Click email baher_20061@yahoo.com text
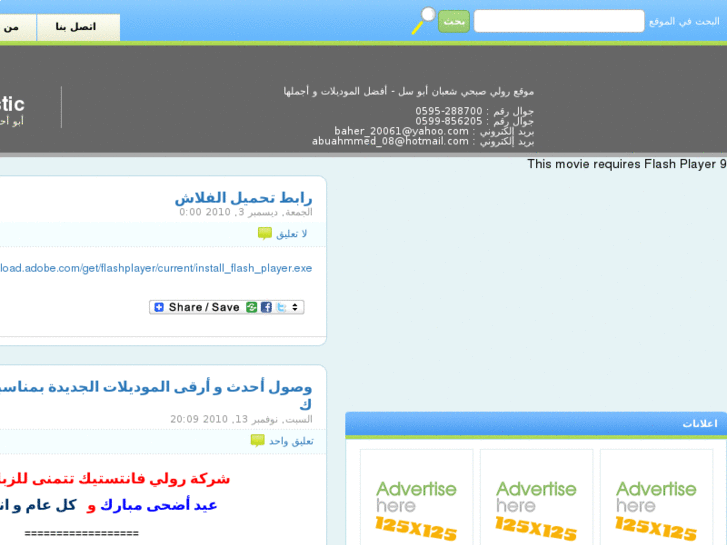Viewport: 727px width, 545px height. [x=402, y=131]
